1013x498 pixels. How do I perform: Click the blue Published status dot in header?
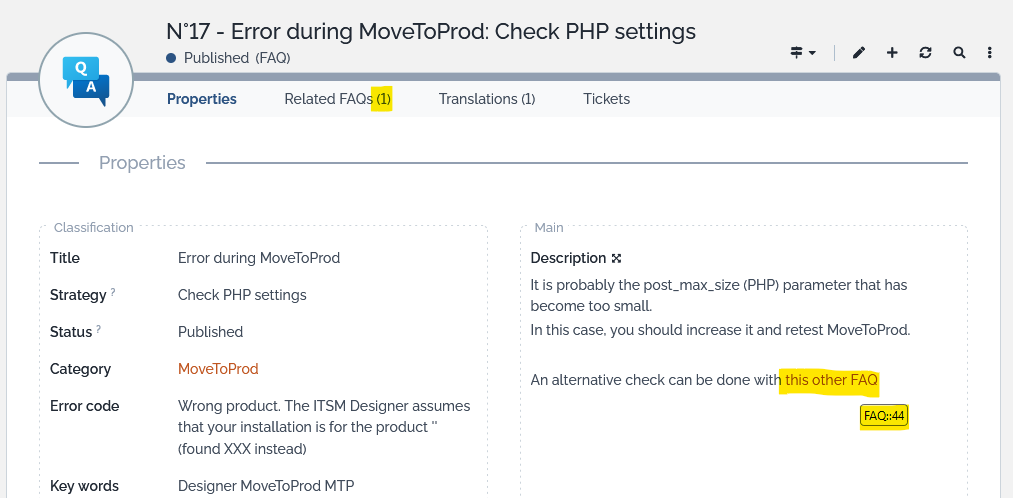pyautogui.click(x=171, y=58)
